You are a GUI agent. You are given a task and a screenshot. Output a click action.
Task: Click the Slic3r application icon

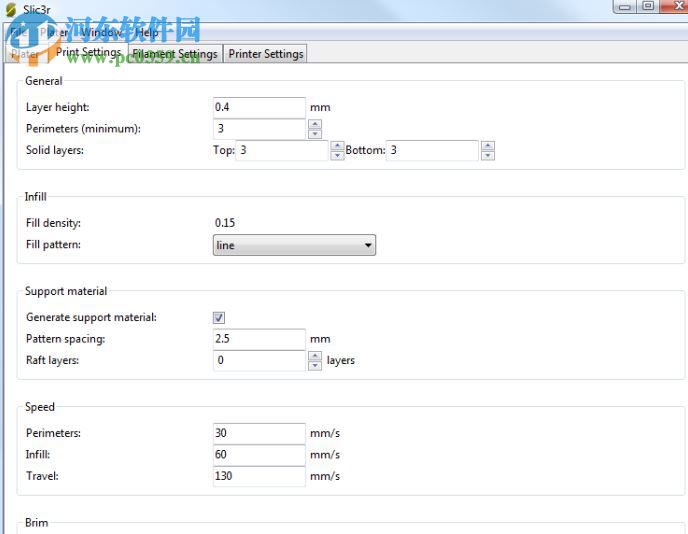tap(11, 9)
